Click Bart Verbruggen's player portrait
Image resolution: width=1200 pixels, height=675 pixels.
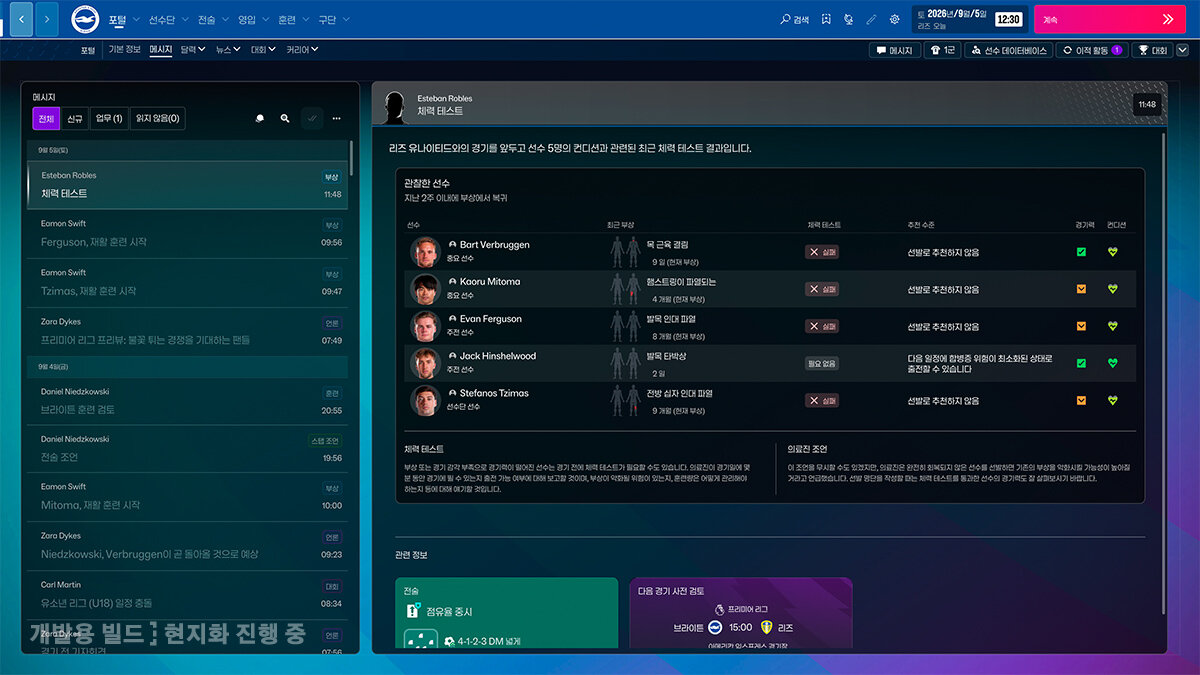pos(425,252)
